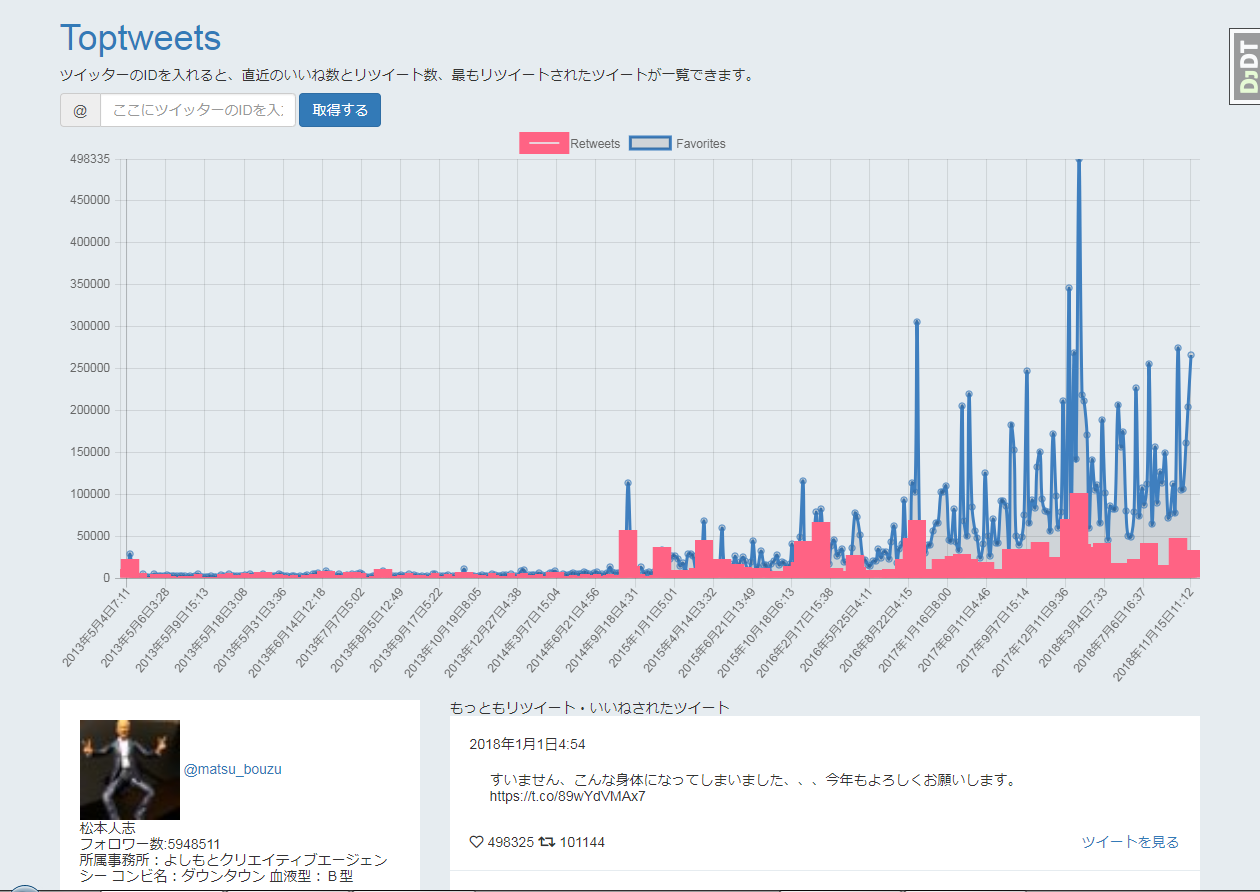Toggle the Favorites series via its legend entry
The image size is (1260, 892).
(700, 143)
